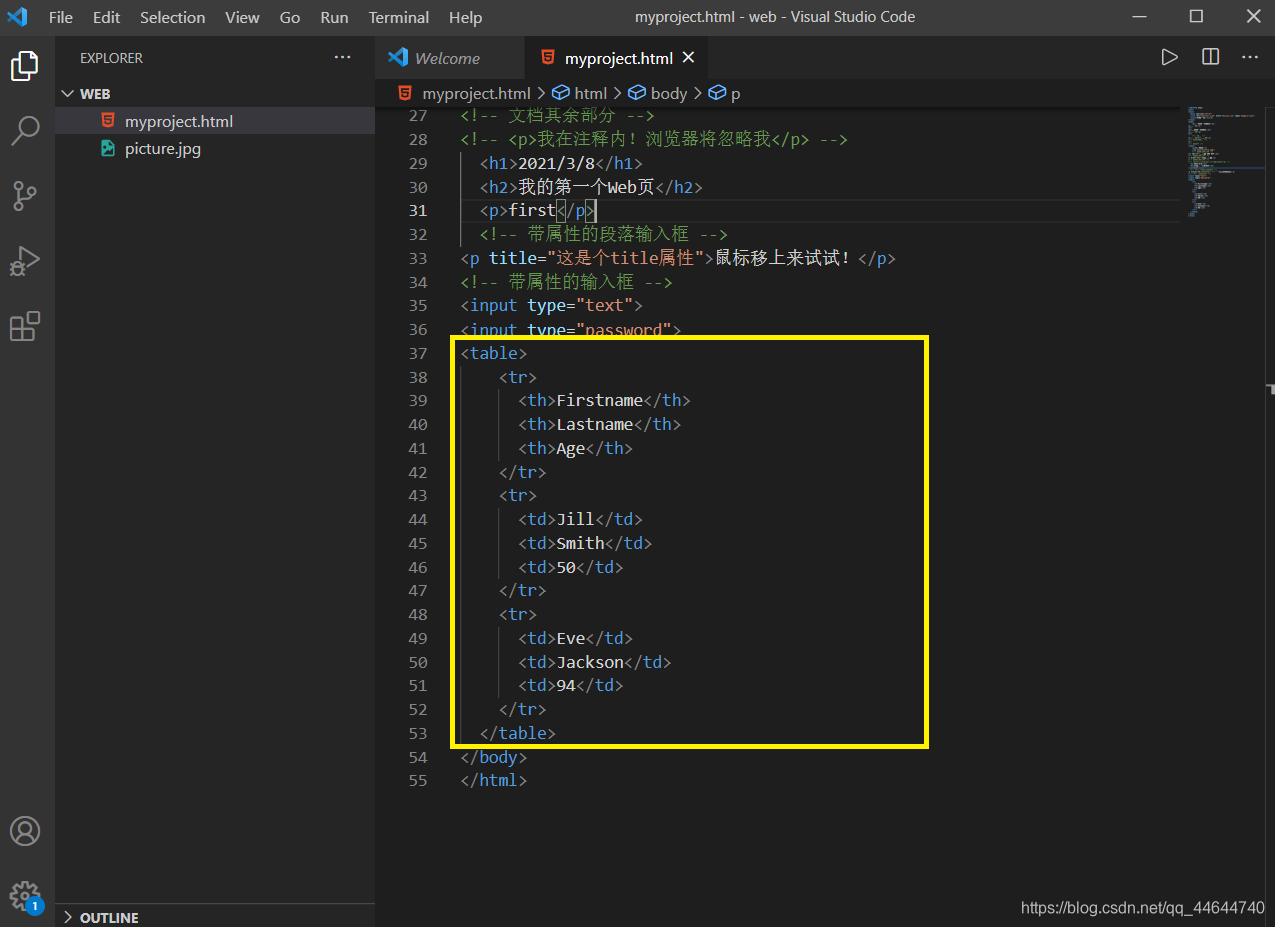Click the VS Code logo in title bar
Image resolution: width=1275 pixels, height=927 pixels.
17,17
